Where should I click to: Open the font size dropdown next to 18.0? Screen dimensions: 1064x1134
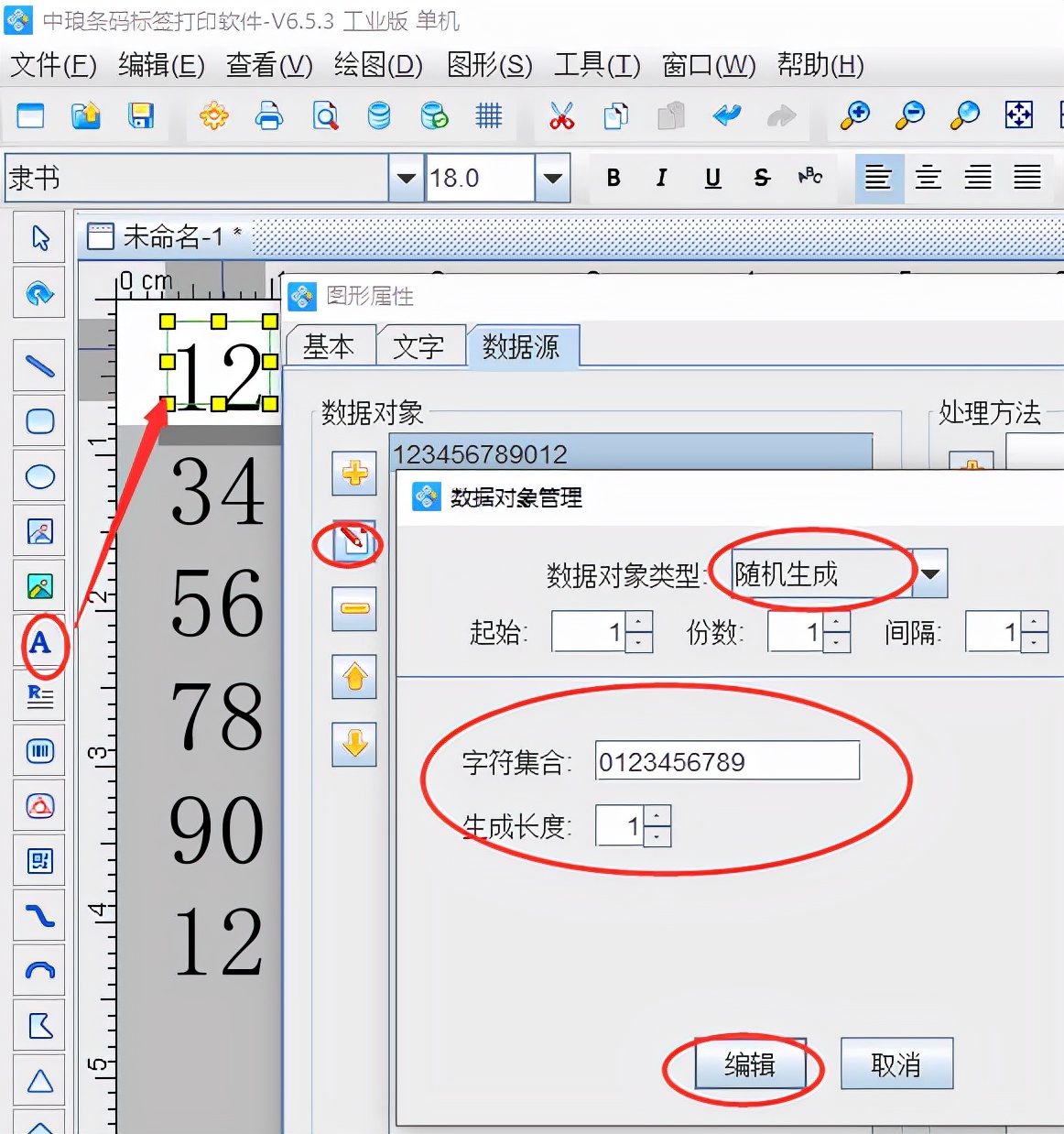(x=551, y=178)
